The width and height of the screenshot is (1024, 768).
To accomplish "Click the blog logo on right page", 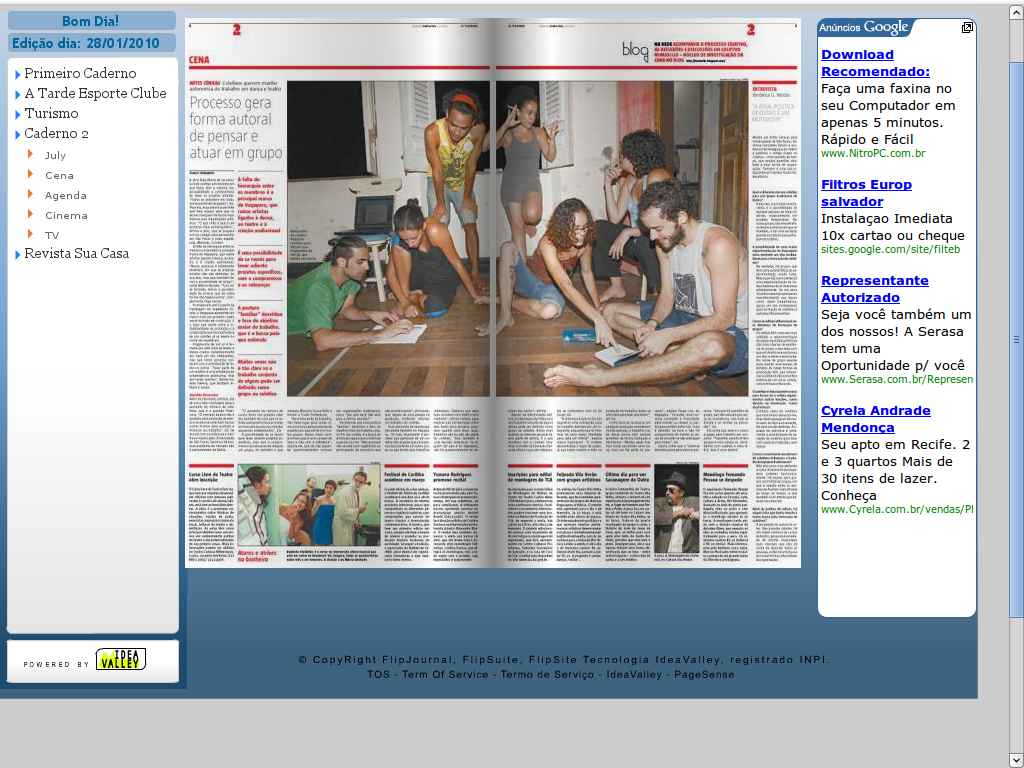I will (x=635, y=49).
